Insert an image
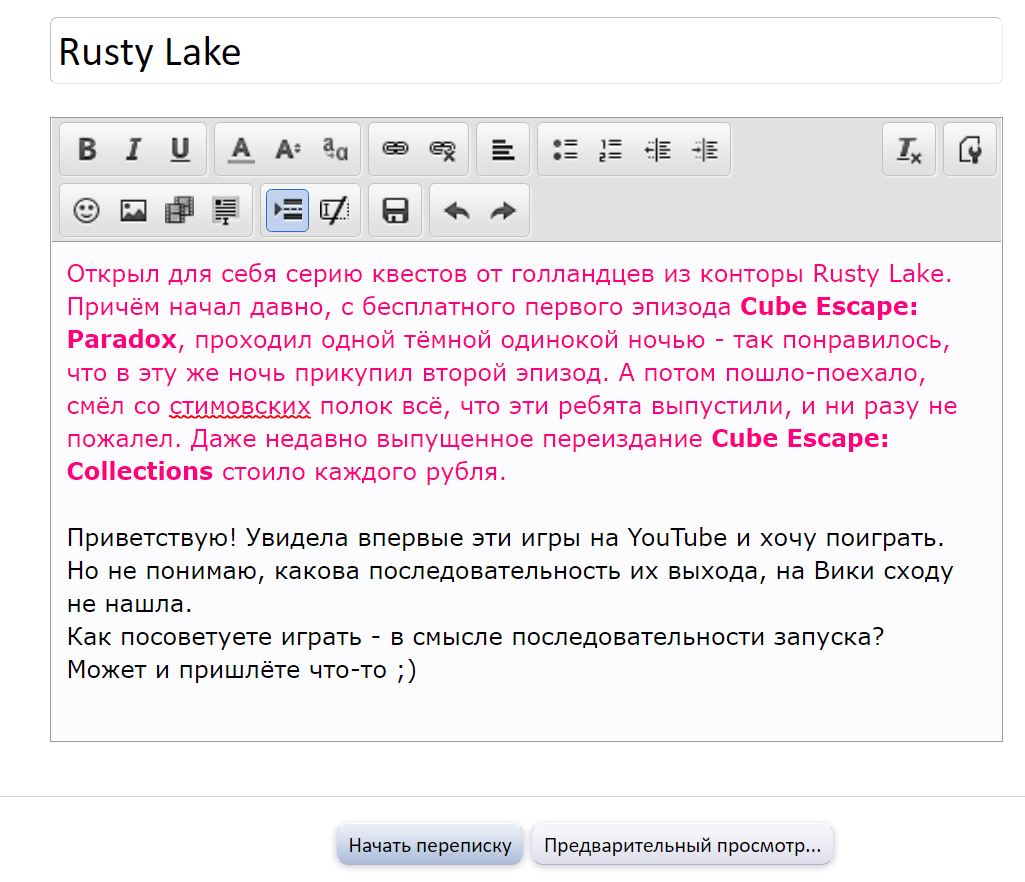1025x882 pixels. tap(133, 211)
